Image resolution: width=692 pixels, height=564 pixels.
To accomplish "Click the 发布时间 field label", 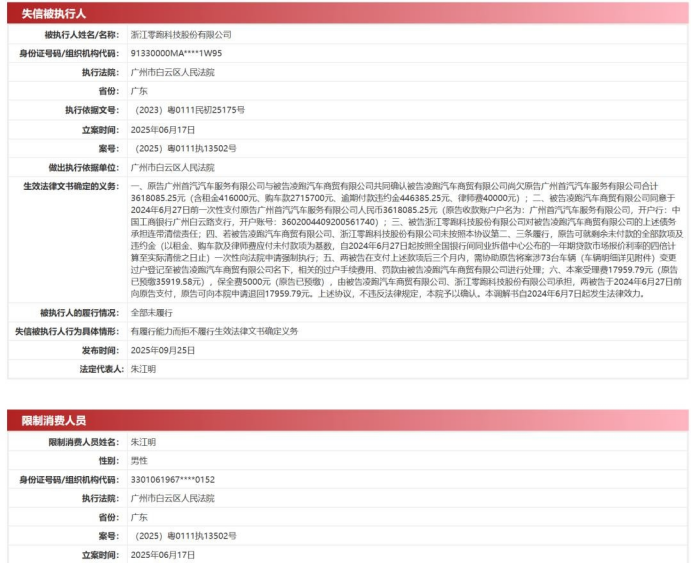I will (99, 350).
